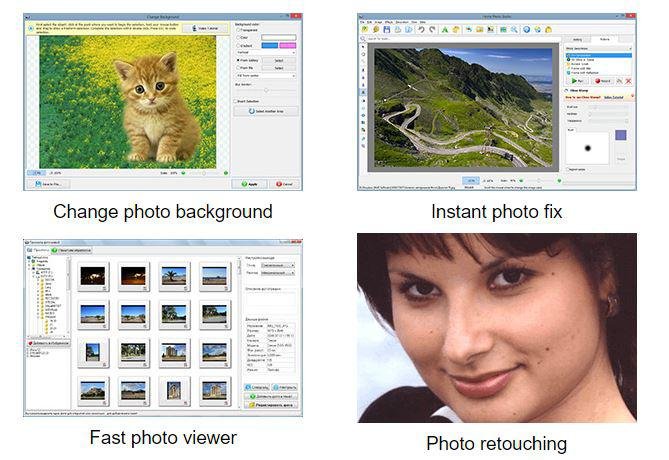The width and height of the screenshot is (669, 460).
Task: Select the From gallery radio option
Action: (238, 61)
